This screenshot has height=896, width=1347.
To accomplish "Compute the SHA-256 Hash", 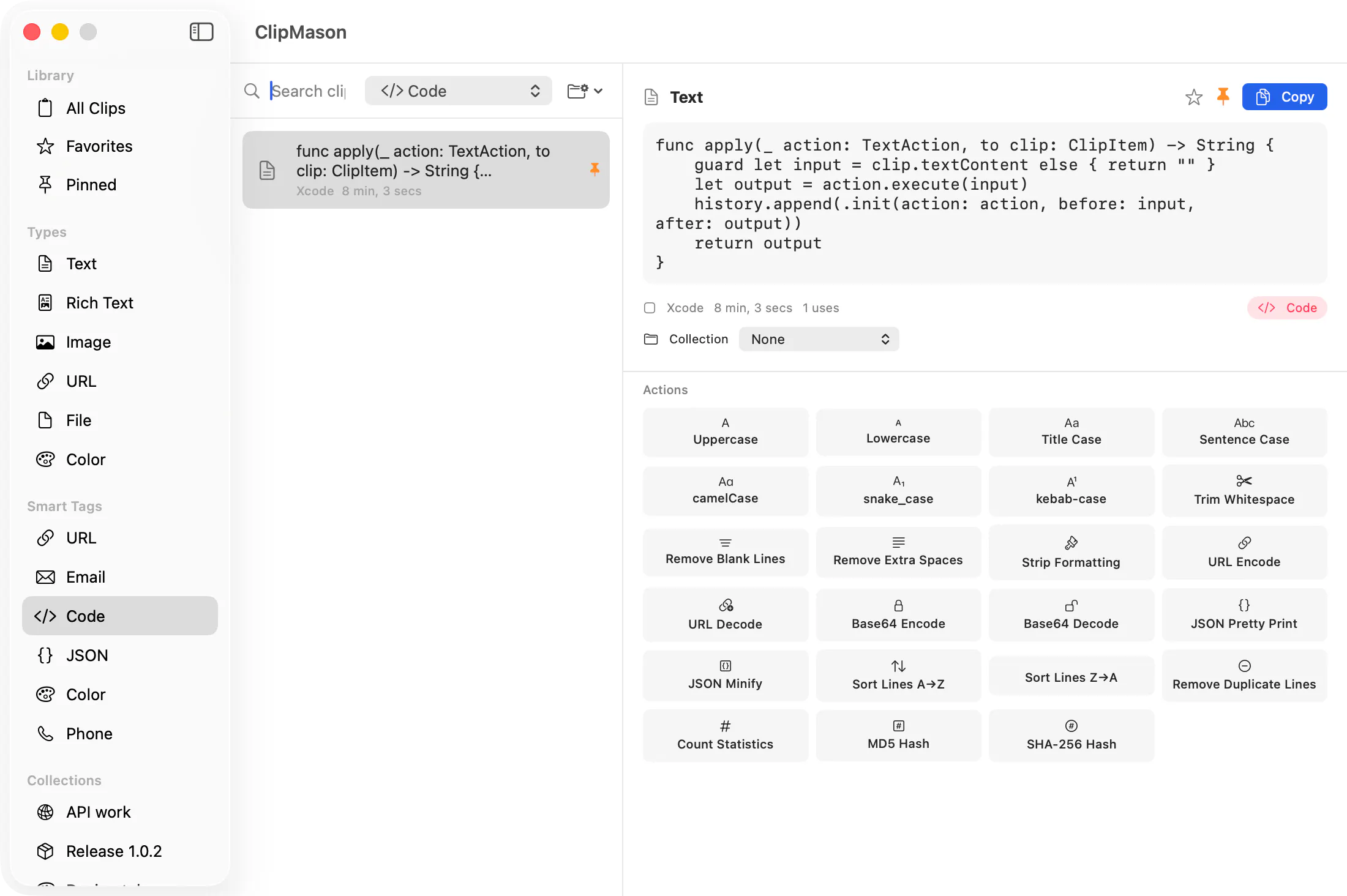I will coord(1071,736).
